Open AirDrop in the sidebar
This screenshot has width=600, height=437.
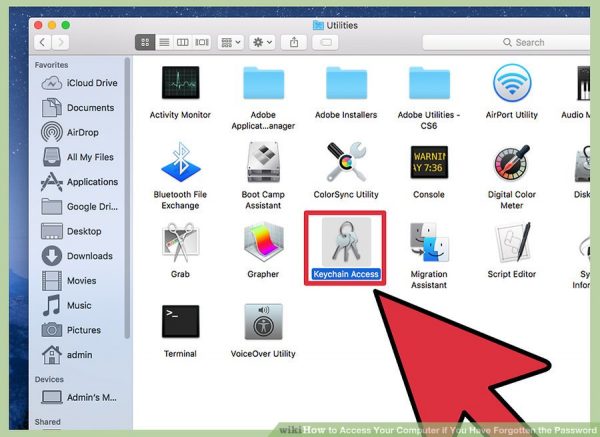pyautogui.click(x=70, y=132)
